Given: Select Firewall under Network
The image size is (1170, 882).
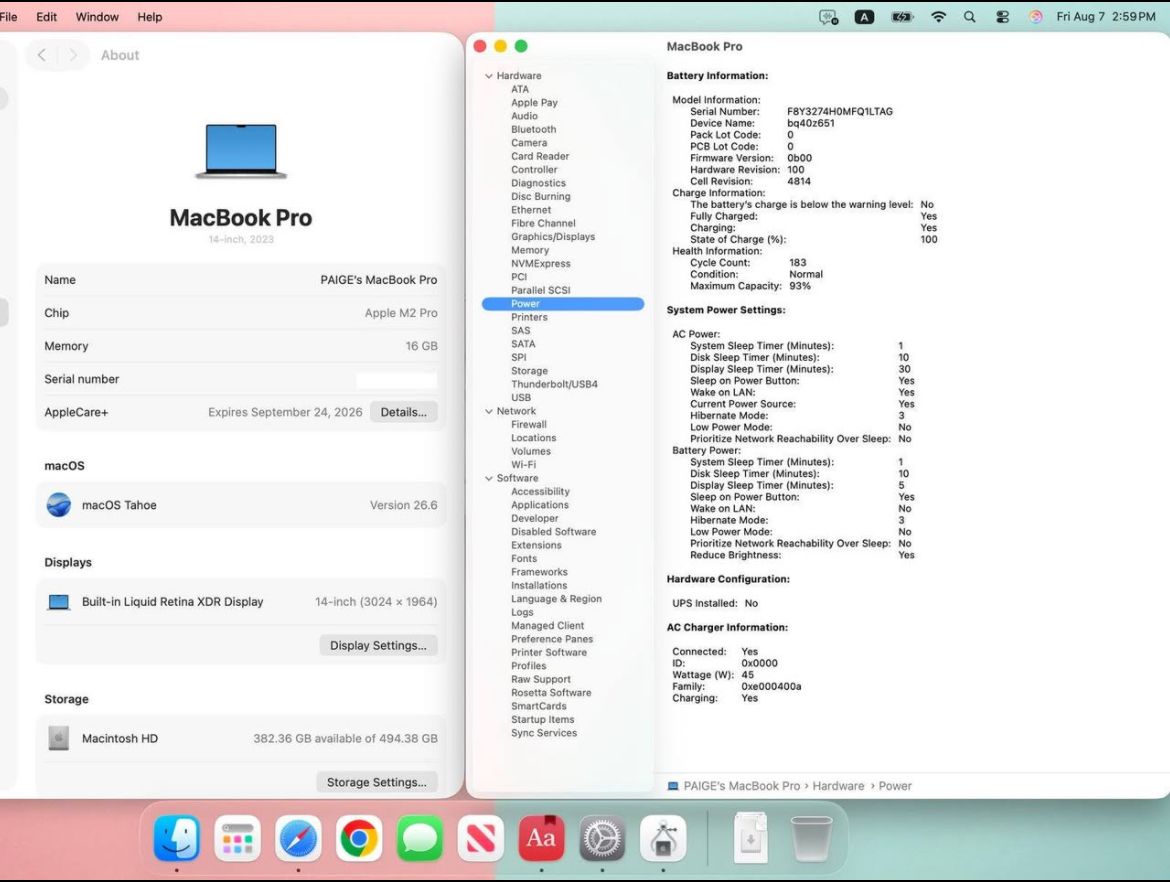Looking at the screenshot, I should (x=528, y=425).
